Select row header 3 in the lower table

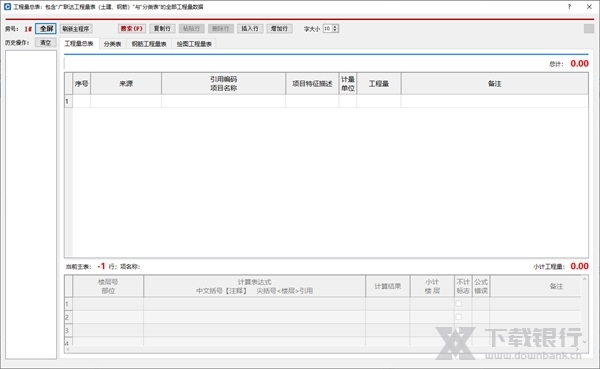68,330
